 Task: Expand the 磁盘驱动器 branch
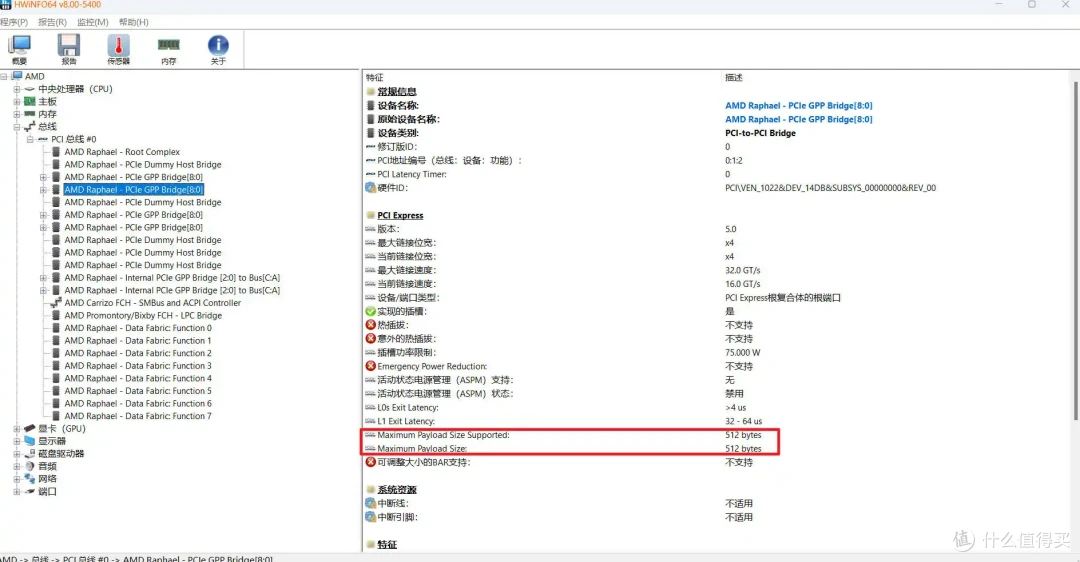(17, 454)
